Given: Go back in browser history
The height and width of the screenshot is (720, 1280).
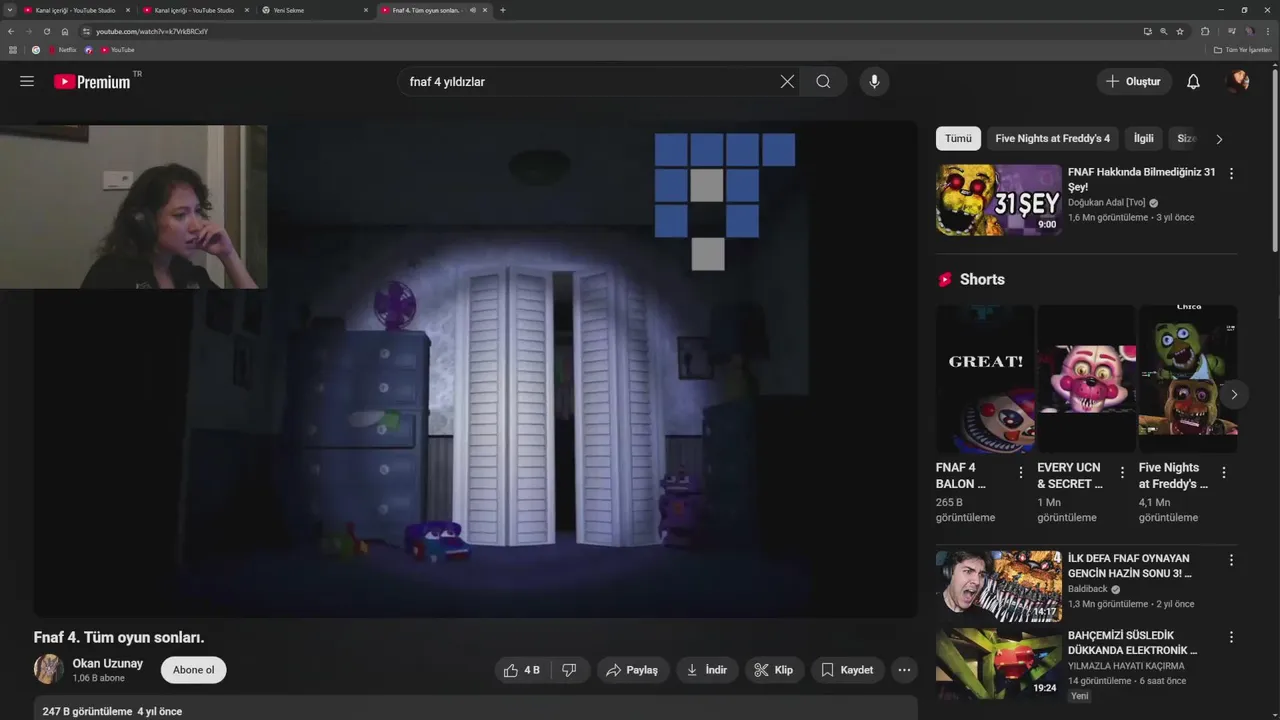Looking at the screenshot, I should click(x=11, y=31).
